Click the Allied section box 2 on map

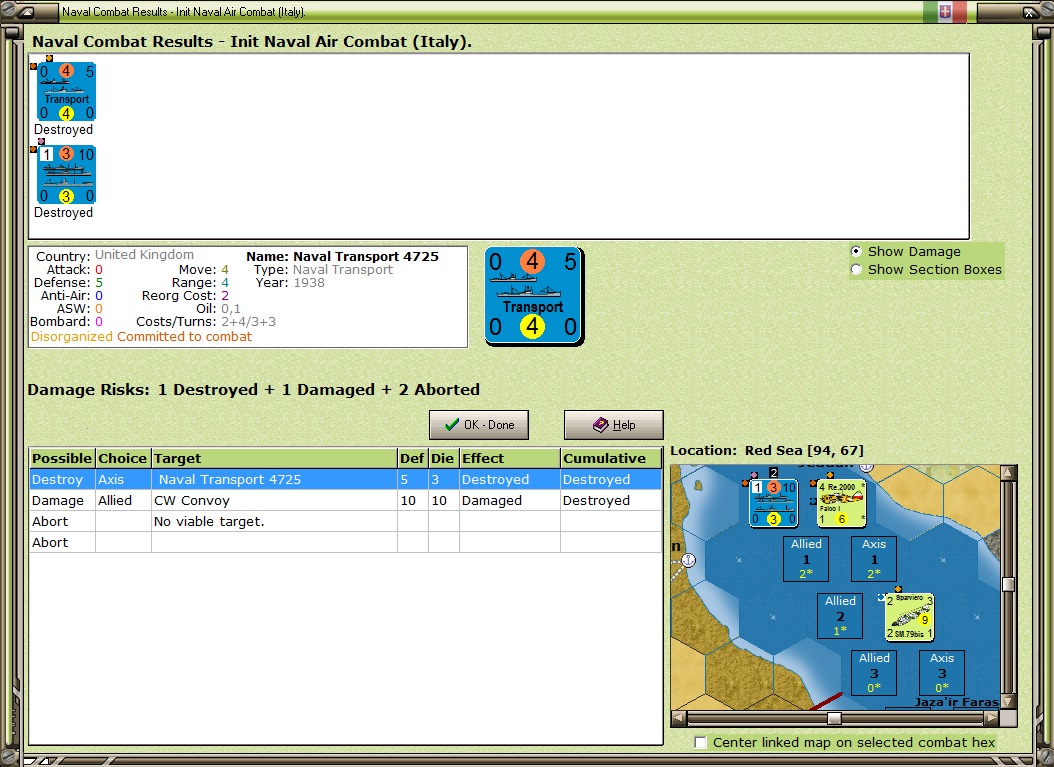(x=840, y=616)
